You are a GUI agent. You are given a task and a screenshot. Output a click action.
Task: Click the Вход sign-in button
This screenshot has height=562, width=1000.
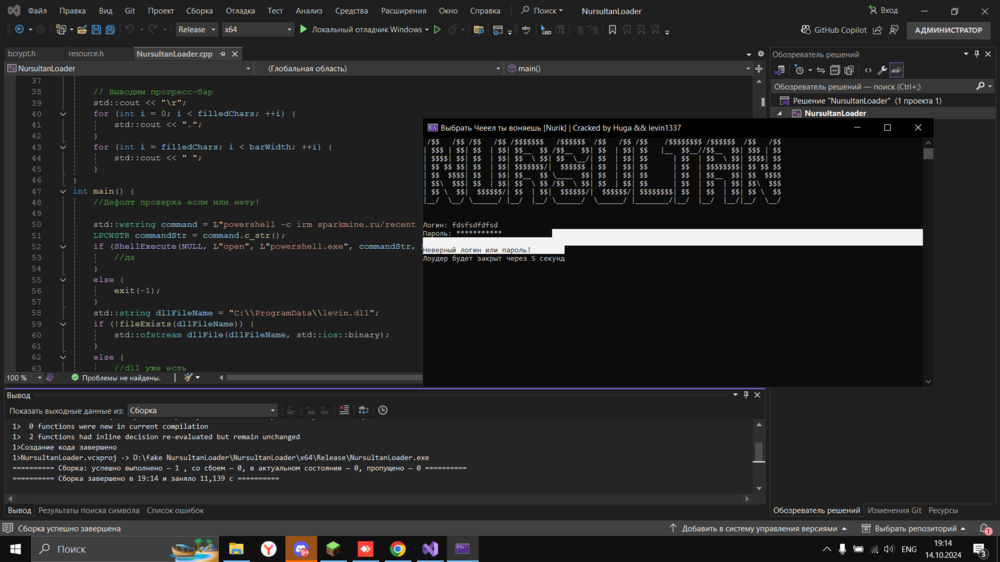[883, 10]
